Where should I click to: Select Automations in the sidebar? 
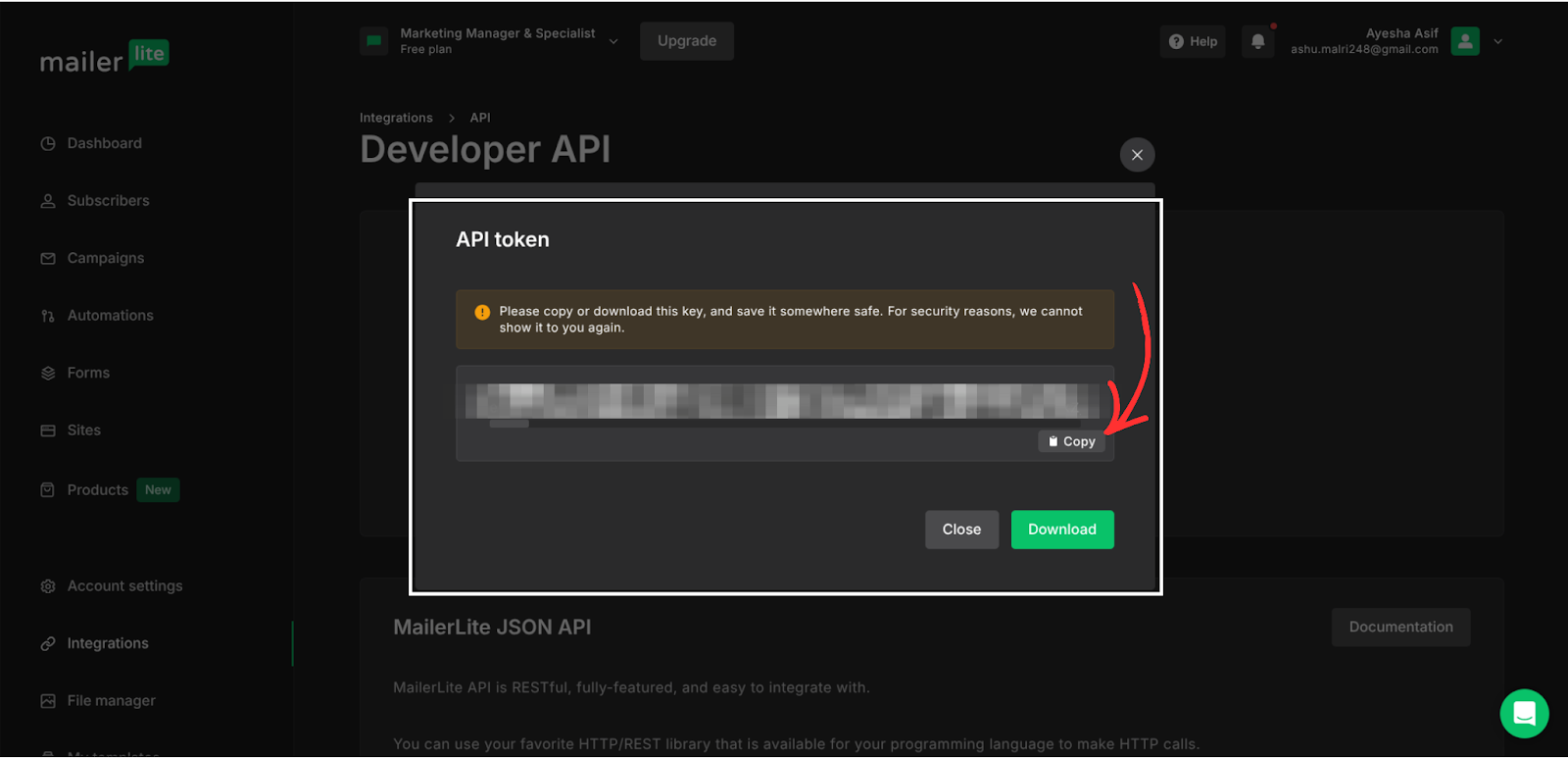click(x=111, y=316)
